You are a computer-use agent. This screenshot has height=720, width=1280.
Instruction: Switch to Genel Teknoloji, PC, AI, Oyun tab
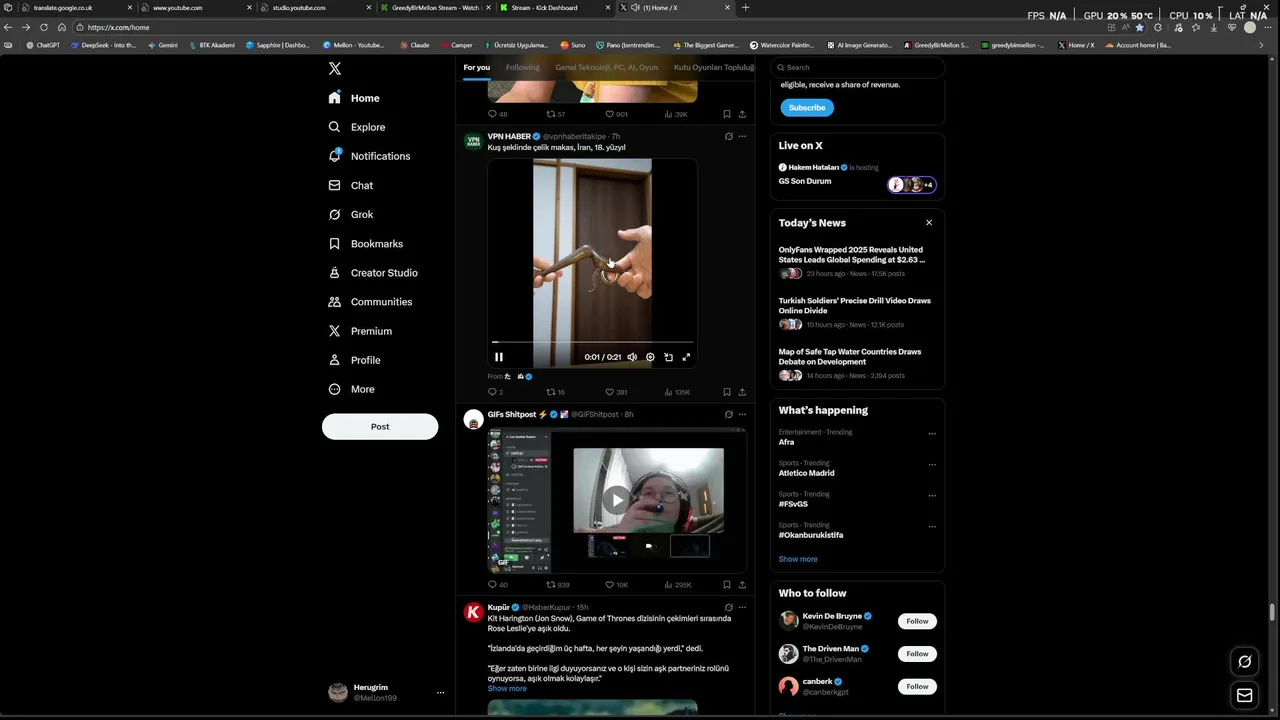click(x=607, y=68)
